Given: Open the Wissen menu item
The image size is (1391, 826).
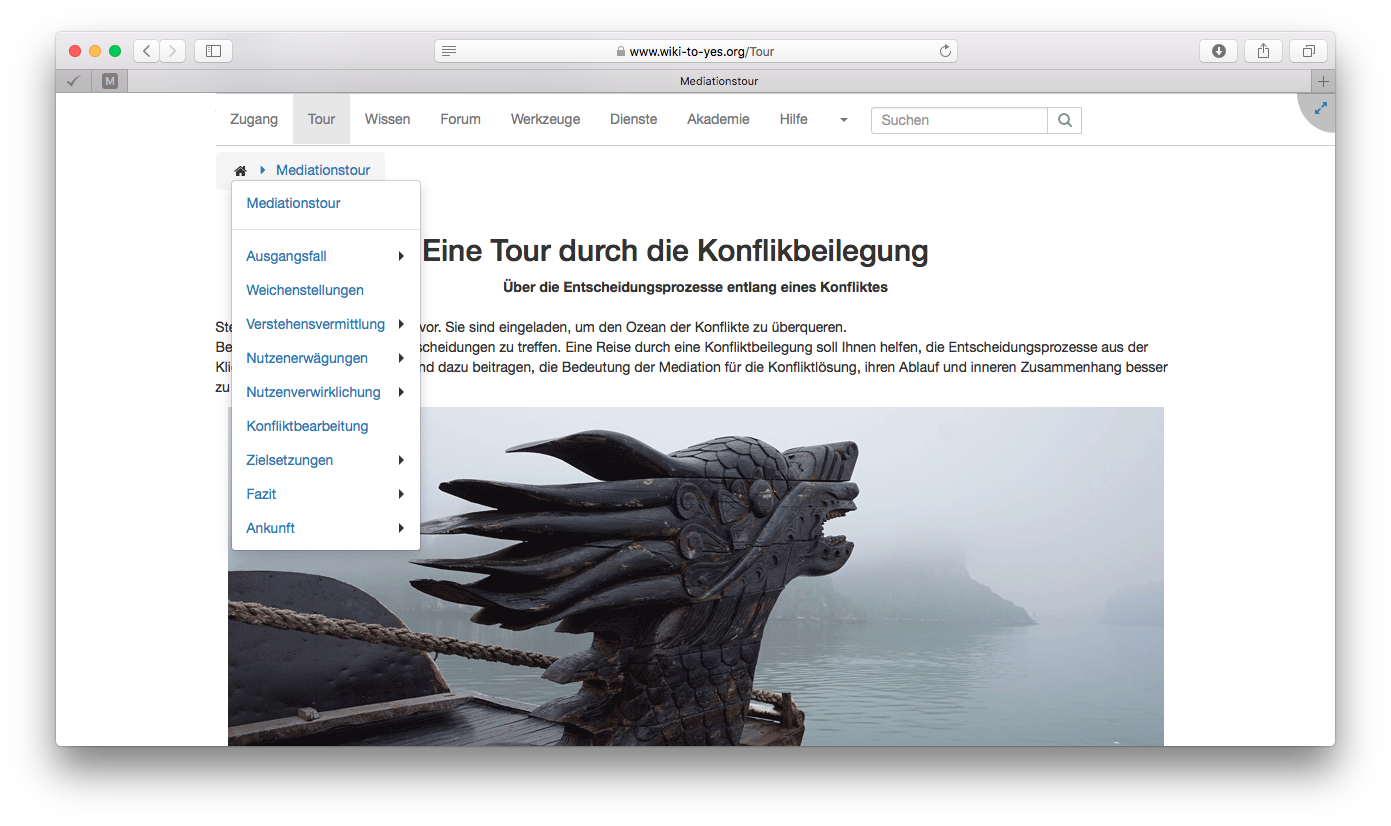Looking at the screenshot, I should pyautogui.click(x=387, y=119).
